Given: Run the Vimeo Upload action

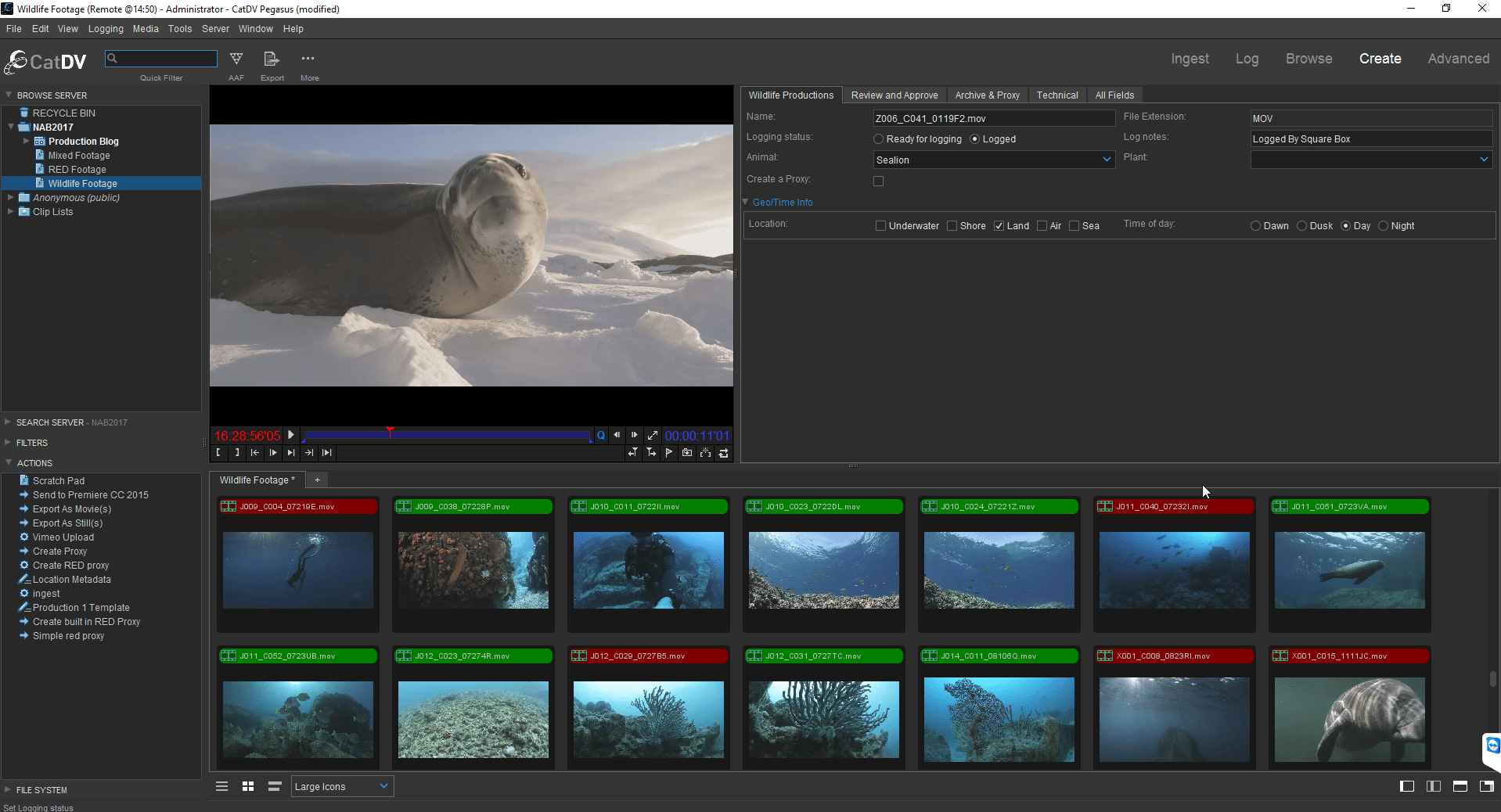Looking at the screenshot, I should [x=62, y=537].
